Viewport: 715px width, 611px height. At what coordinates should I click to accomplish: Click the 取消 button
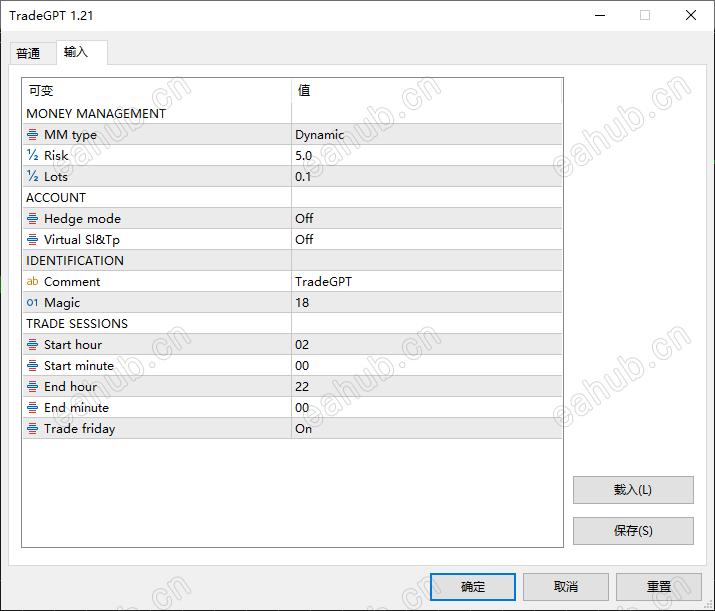pyautogui.click(x=565, y=586)
